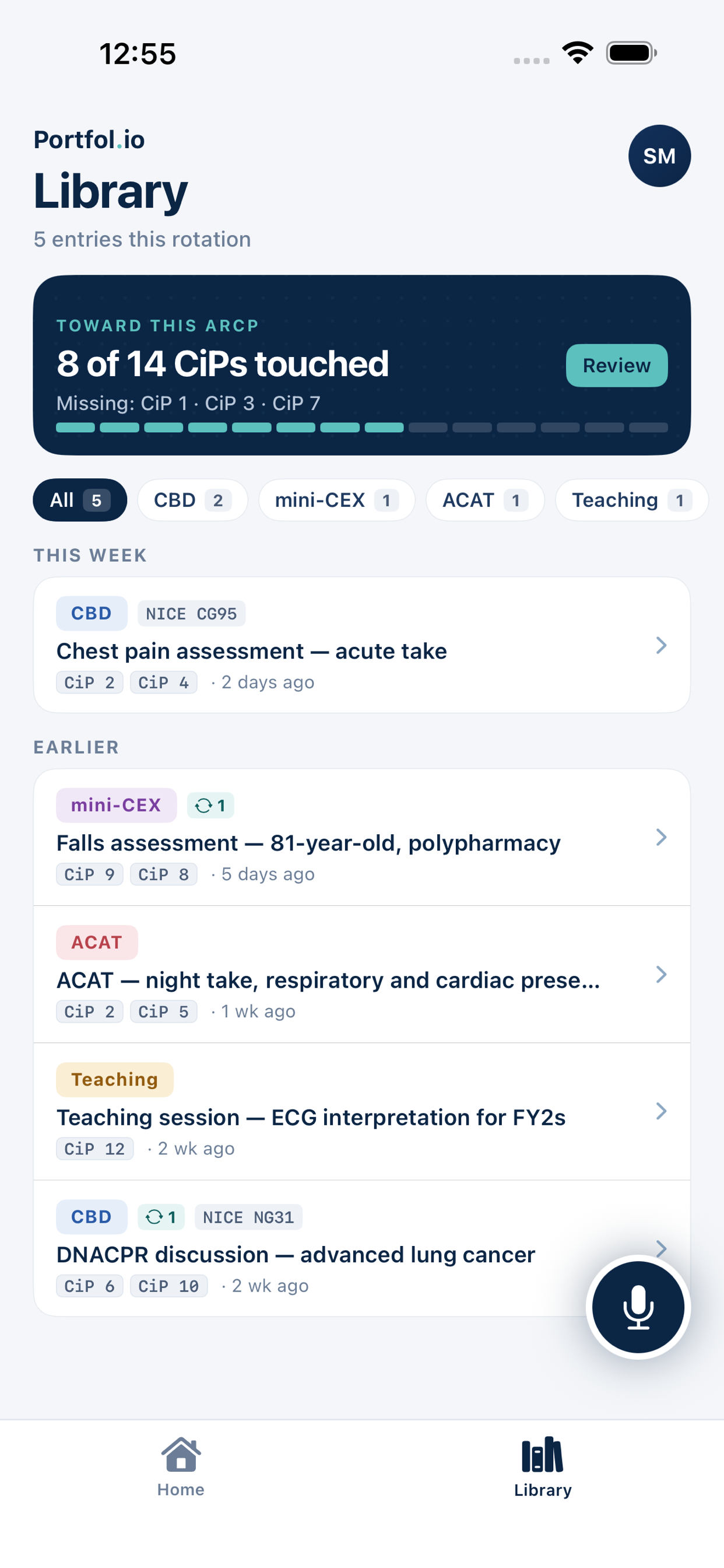Filter entries by mini-CEX
Screen dimensions: 724x1568
click(336, 500)
